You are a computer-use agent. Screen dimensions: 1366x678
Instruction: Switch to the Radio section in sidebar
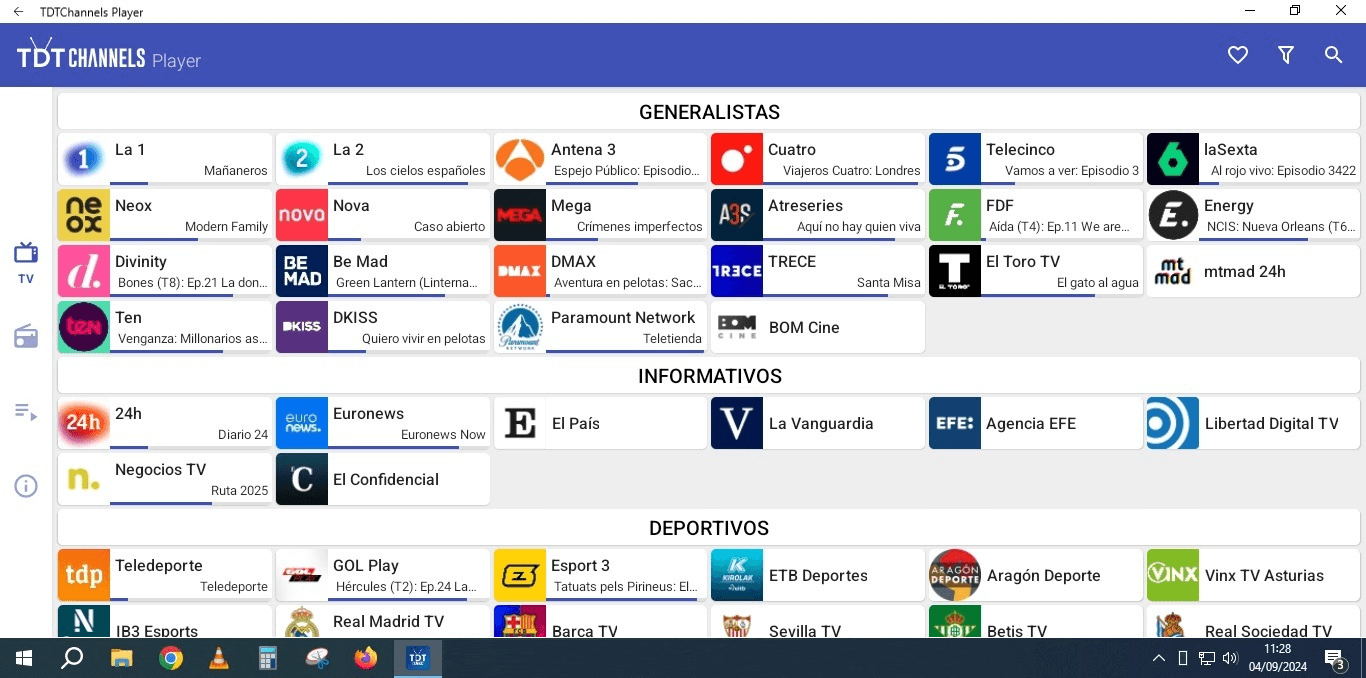[26, 336]
